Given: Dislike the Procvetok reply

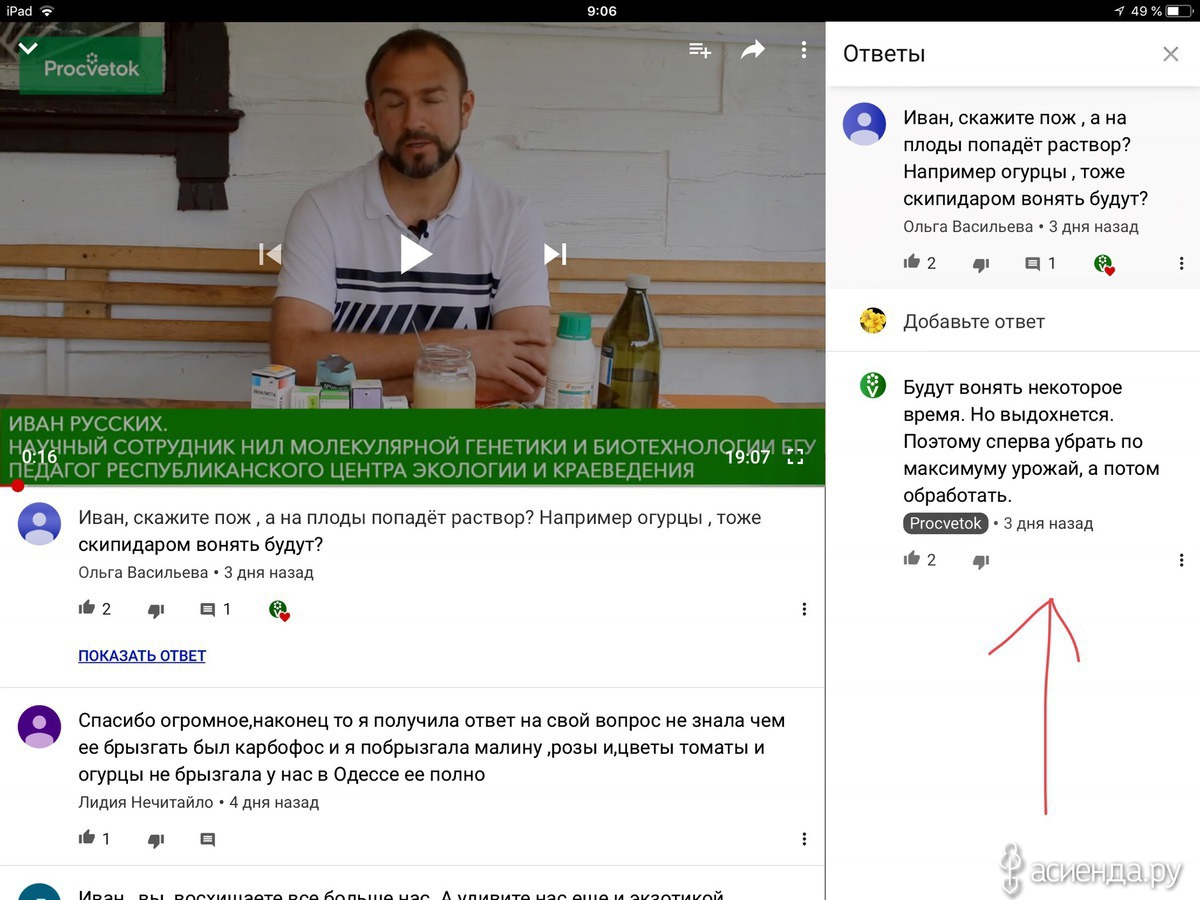Looking at the screenshot, I should [981, 561].
